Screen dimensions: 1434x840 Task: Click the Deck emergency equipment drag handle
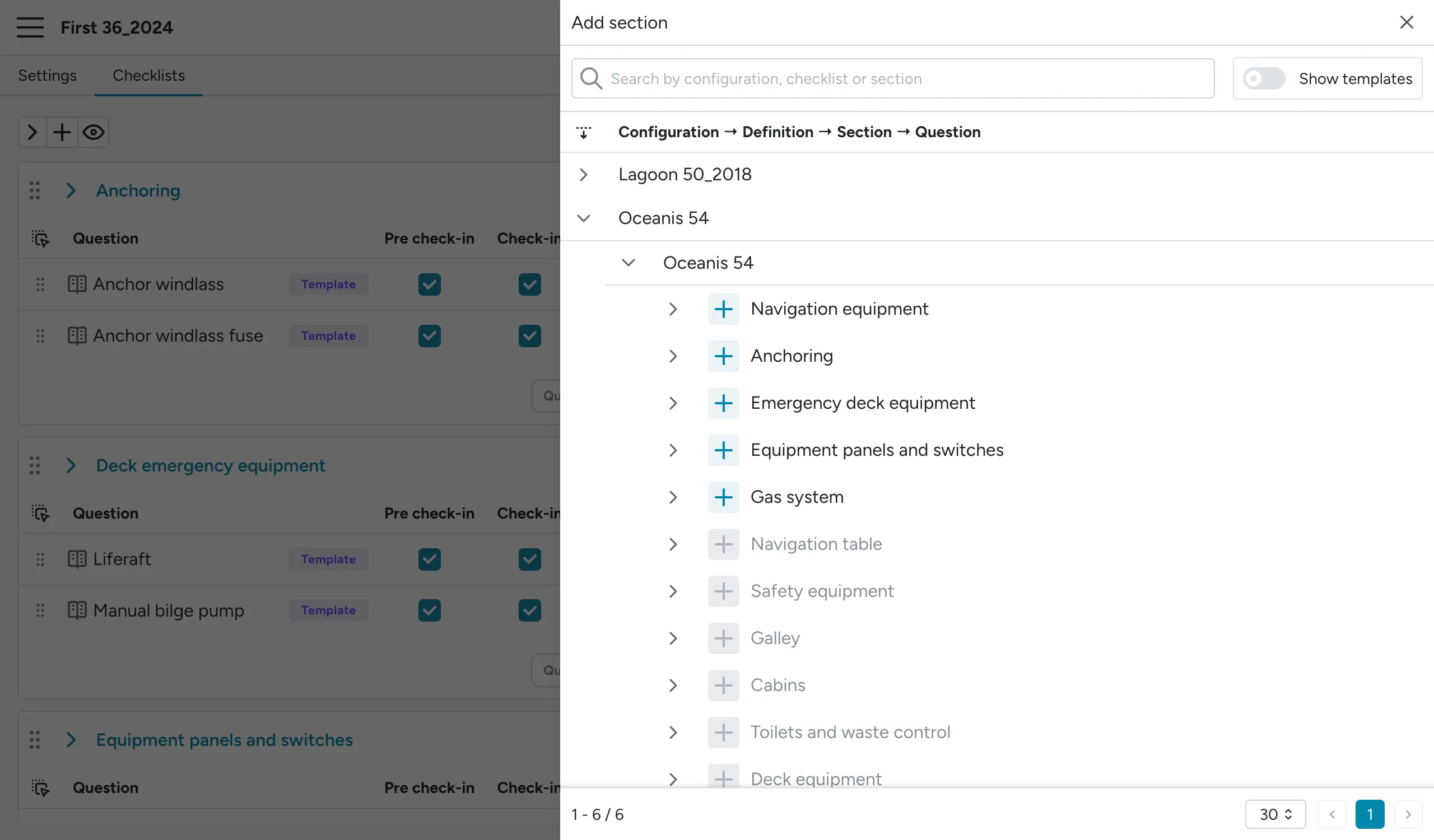35,466
